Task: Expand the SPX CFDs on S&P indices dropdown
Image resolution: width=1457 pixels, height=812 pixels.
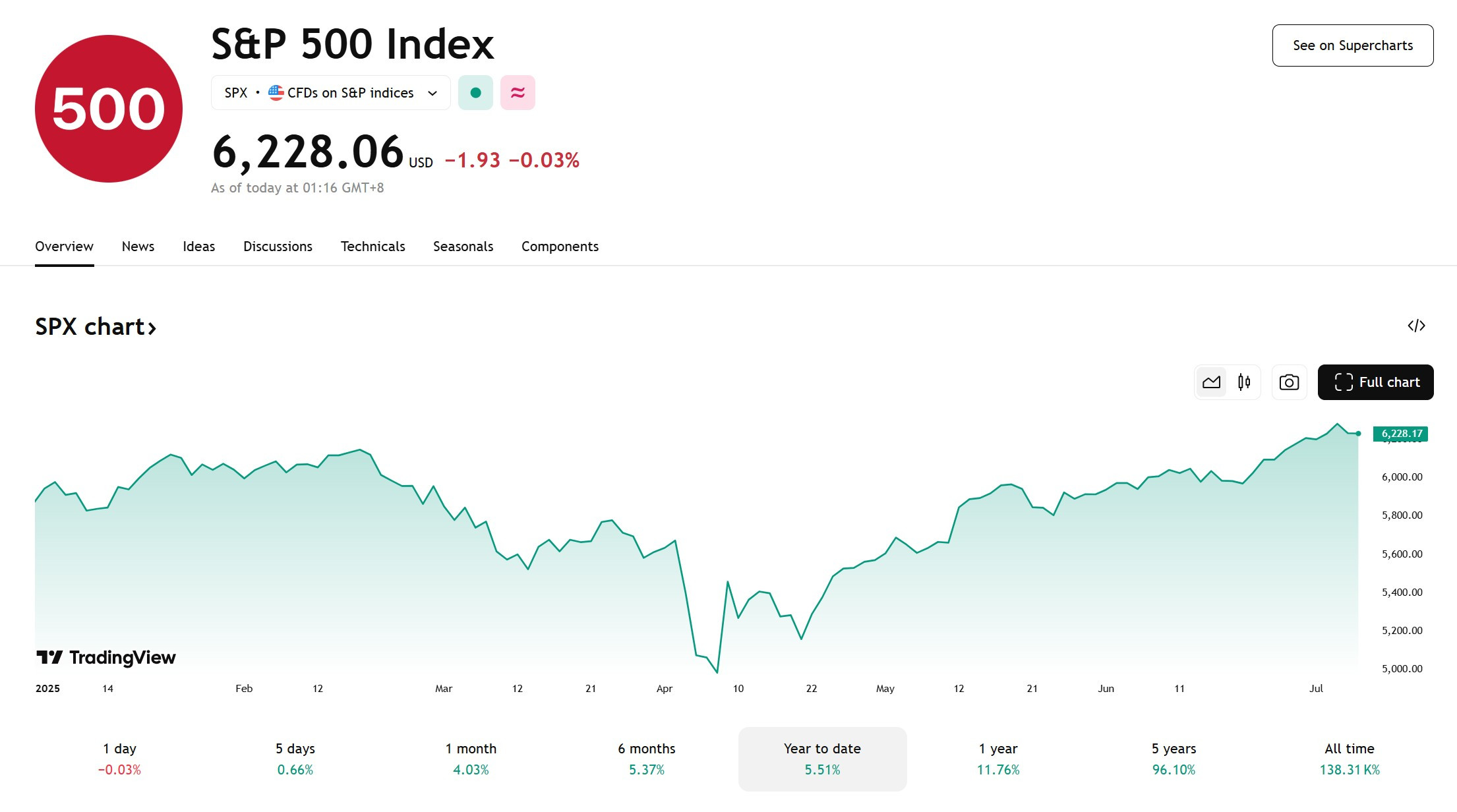Action: (x=330, y=93)
